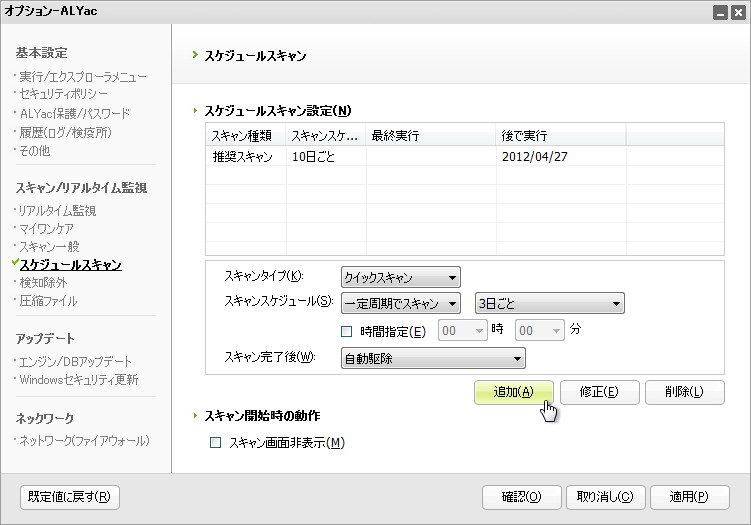
Task: Click 既定値に戻す(R) button
Action: (x=69, y=497)
